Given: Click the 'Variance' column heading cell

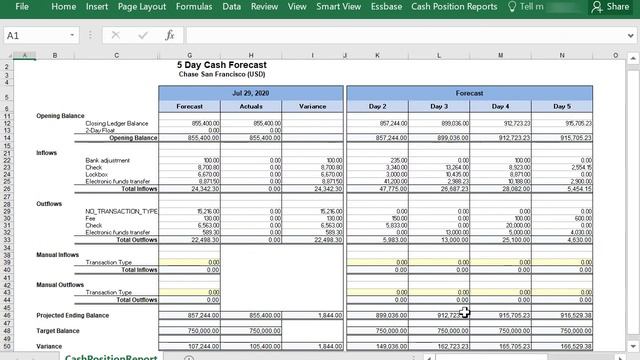Looking at the screenshot, I should pos(312,106).
